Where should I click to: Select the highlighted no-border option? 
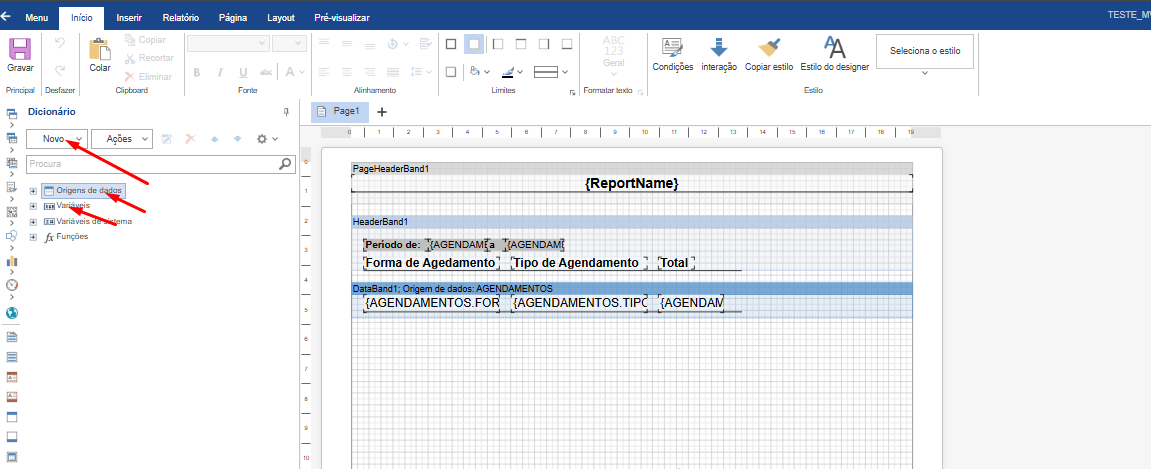pyautogui.click(x=474, y=44)
